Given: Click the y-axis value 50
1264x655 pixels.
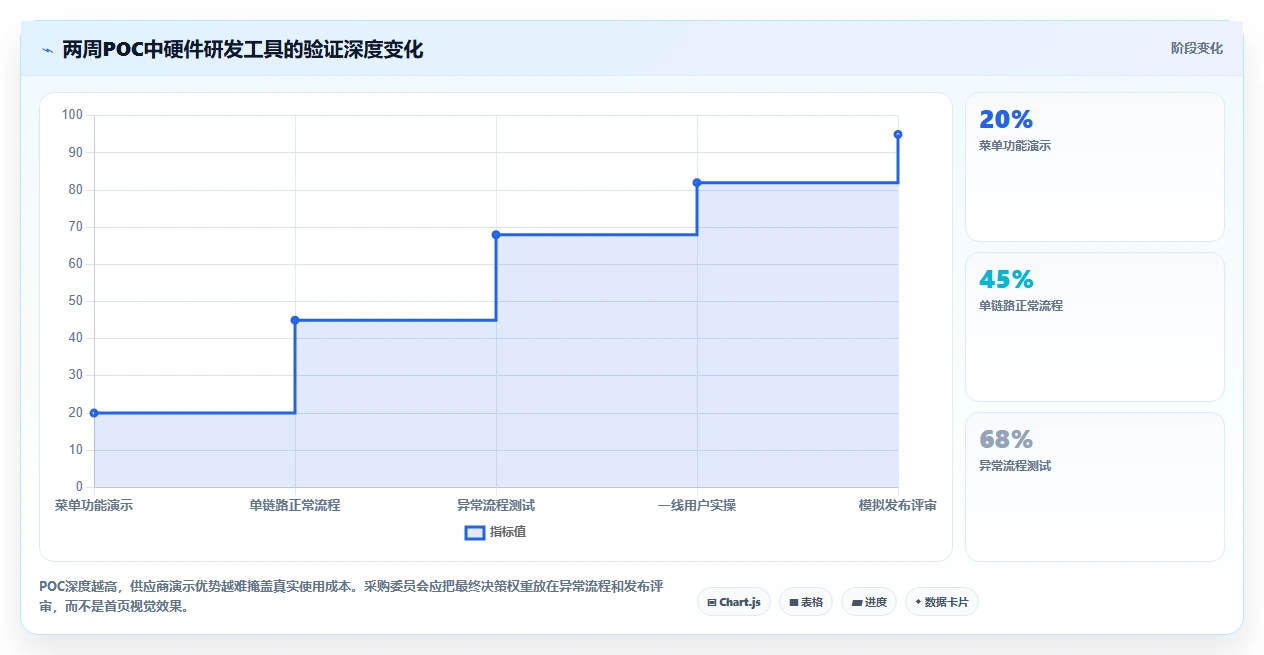Looking at the screenshot, I should (x=76, y=301).
